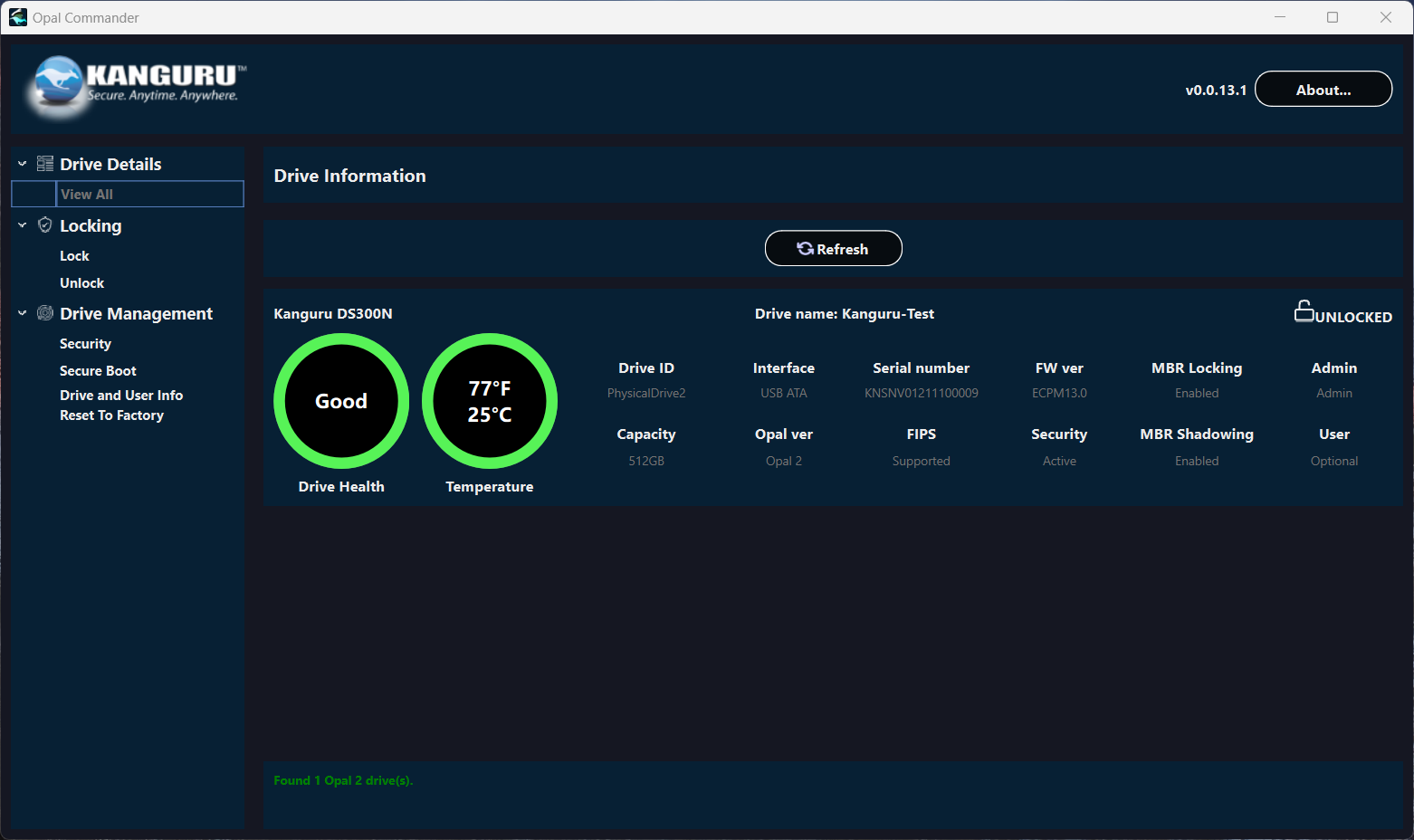Image resolution: width=1414 pixels, height=840 pixels.
Task: Click serial number KNSNV01211100009
Action: click(x=922, y=393)
